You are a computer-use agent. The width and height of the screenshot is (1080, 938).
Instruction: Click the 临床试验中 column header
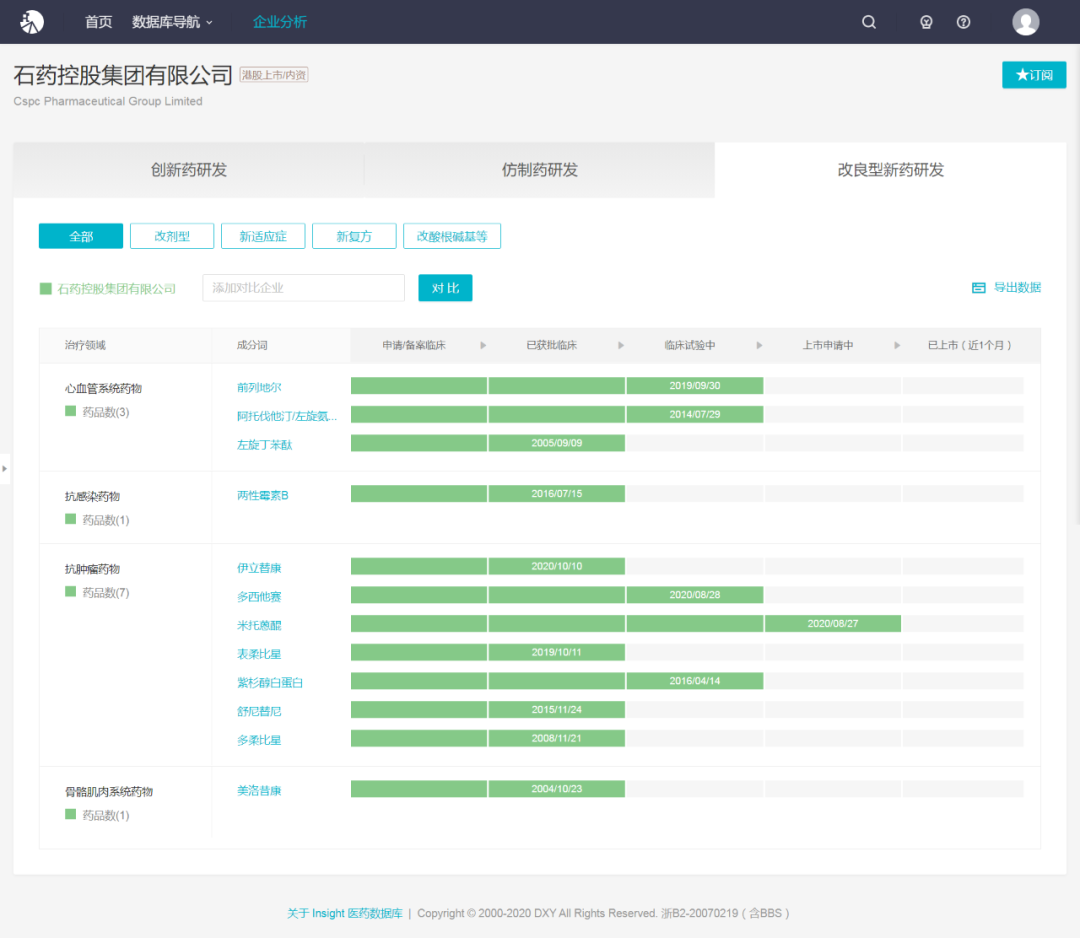coord(689,345)
